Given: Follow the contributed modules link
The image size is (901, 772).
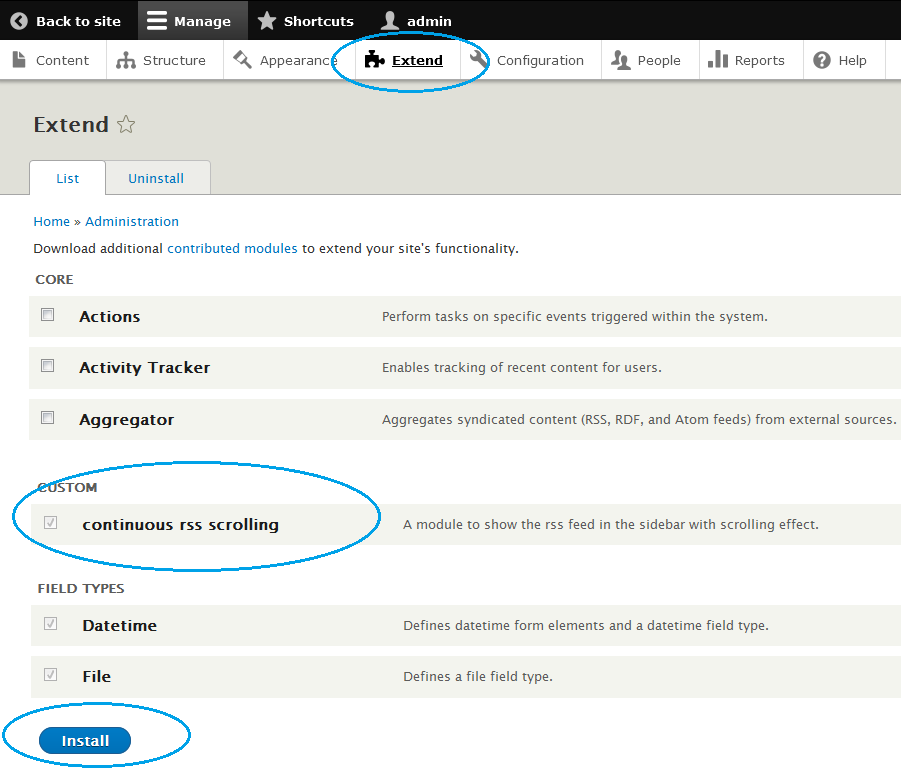Looking at the screenshot, I should (232, 248).
